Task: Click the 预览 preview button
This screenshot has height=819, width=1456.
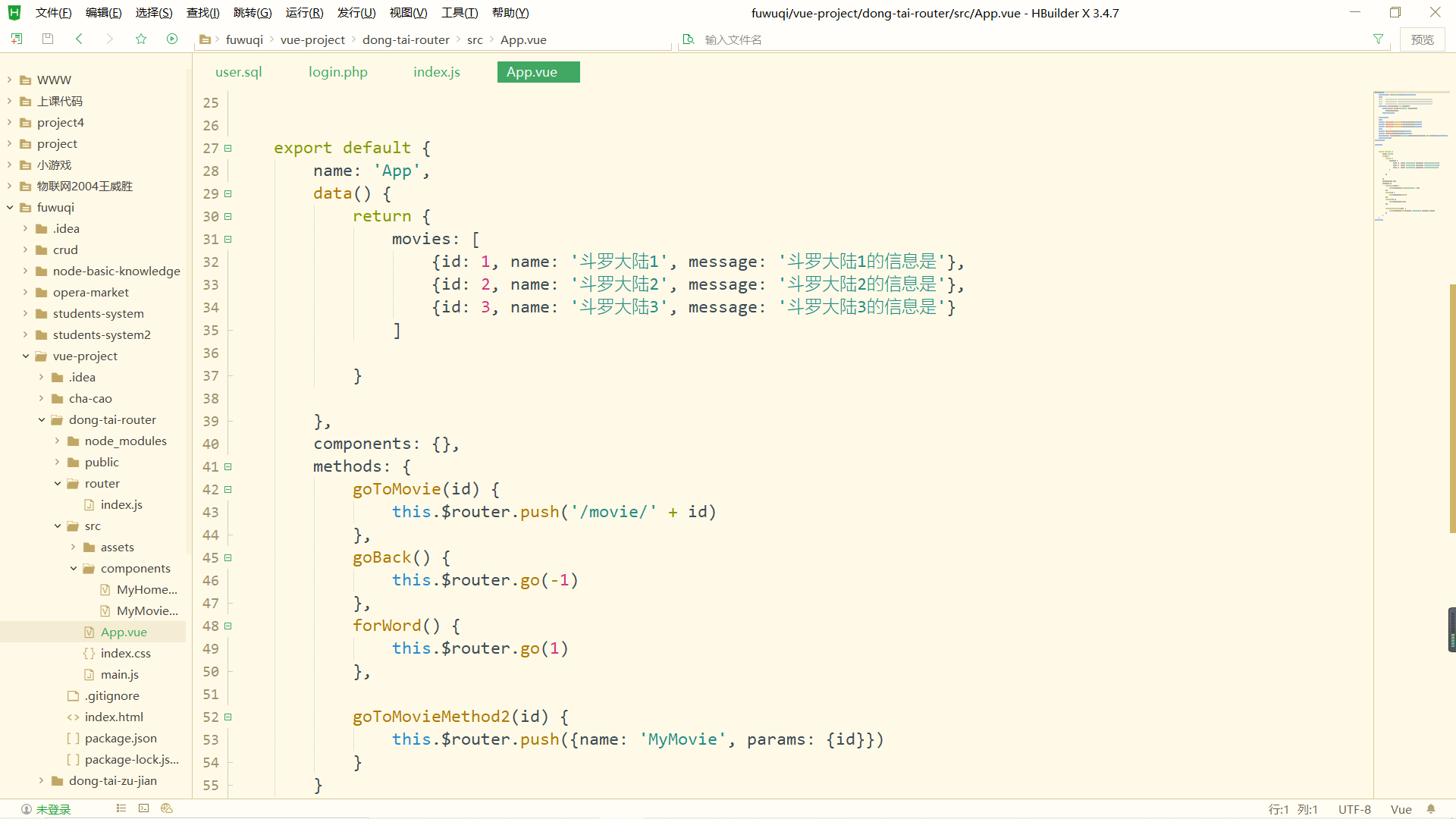Action: coord(1422,39)
